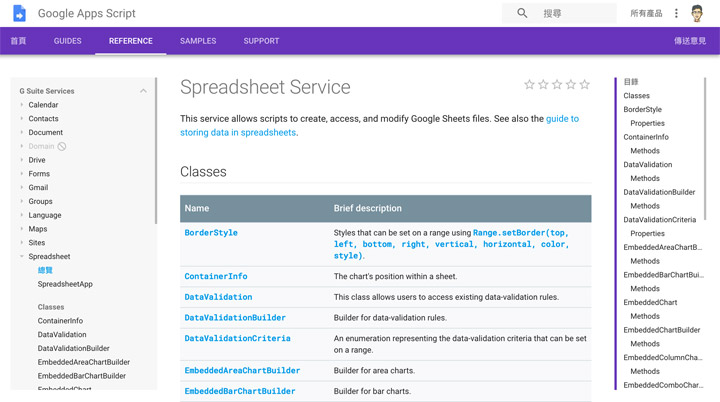720x402 pixels.
Task: Open the SAMPLES tab
Action: pos(198,41)
